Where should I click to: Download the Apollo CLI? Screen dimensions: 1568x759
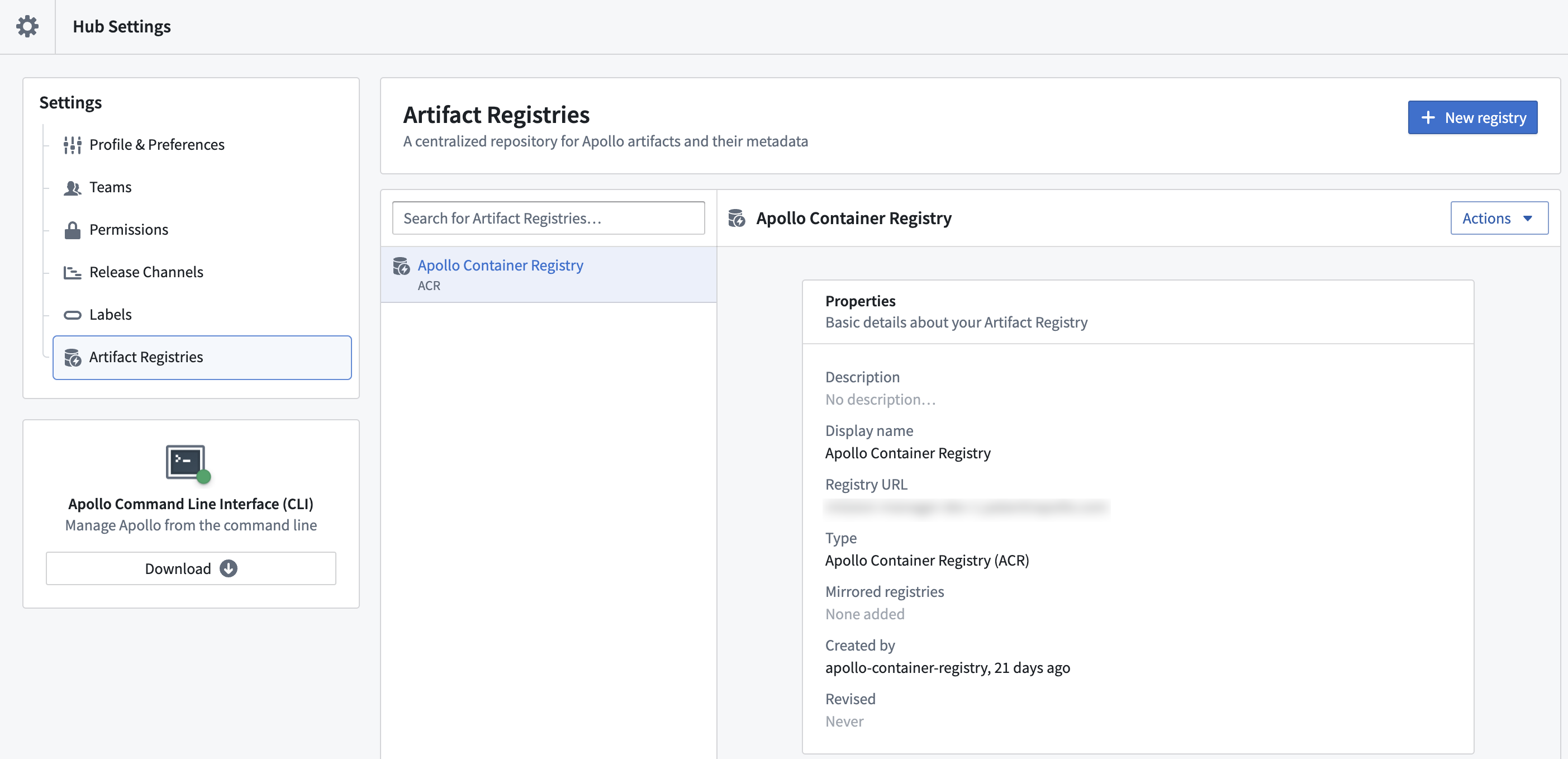click(x=191, y=568)
